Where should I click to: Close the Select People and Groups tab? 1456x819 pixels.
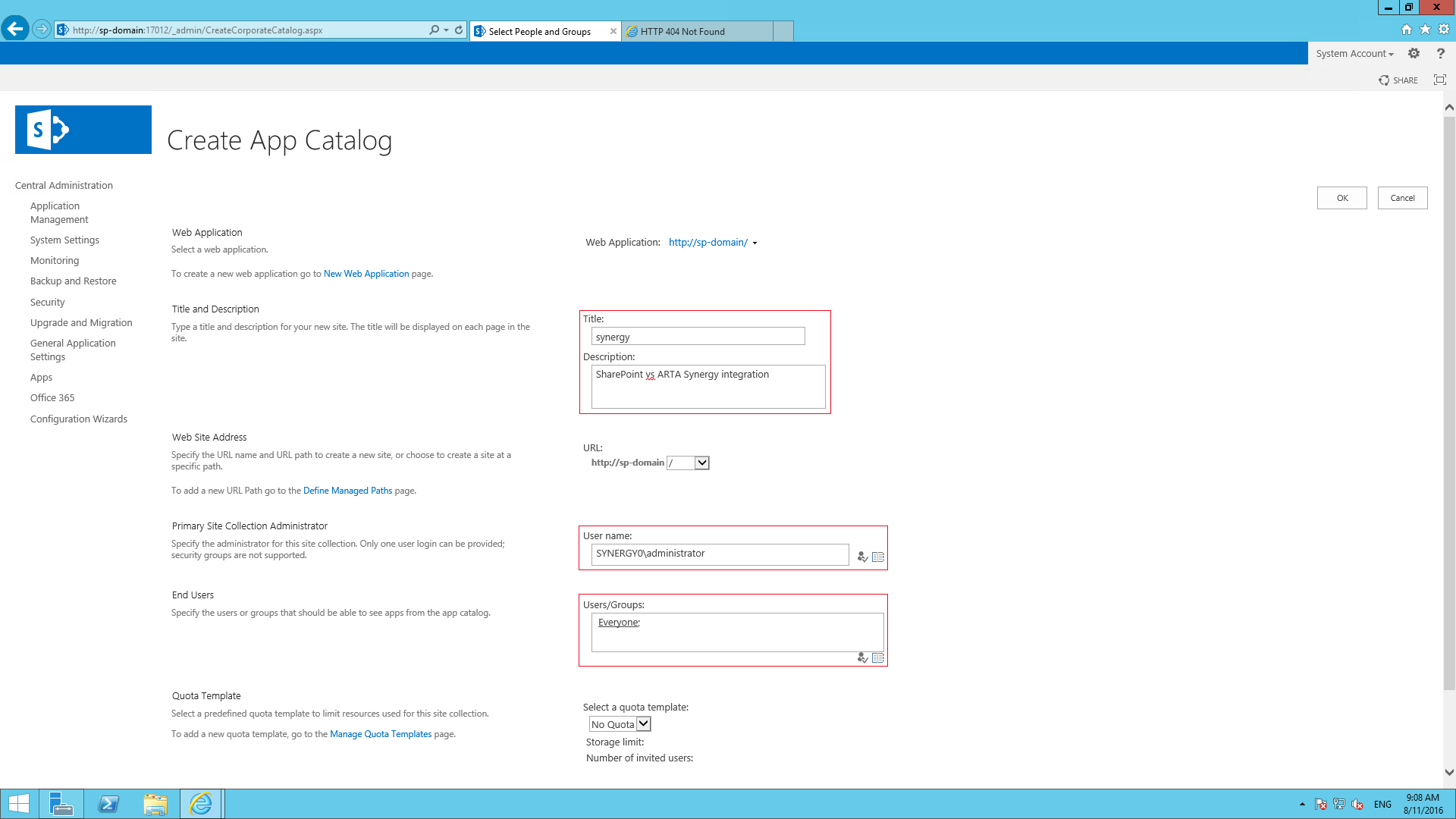tap(613, 31)
